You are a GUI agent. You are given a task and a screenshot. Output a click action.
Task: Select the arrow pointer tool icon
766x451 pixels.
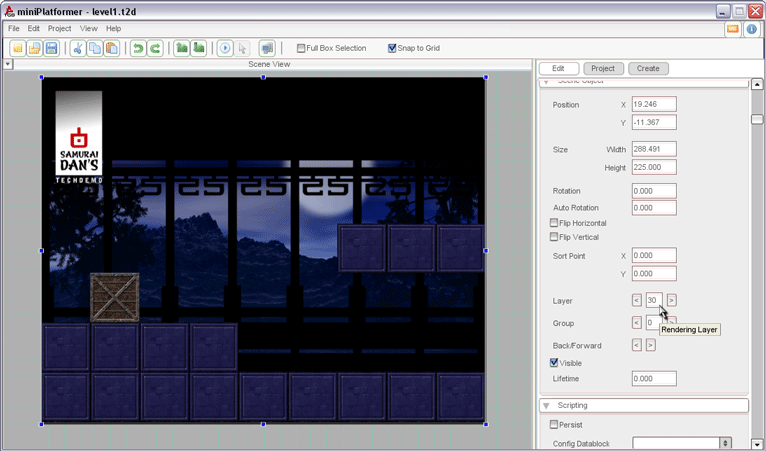pos(242,48)
